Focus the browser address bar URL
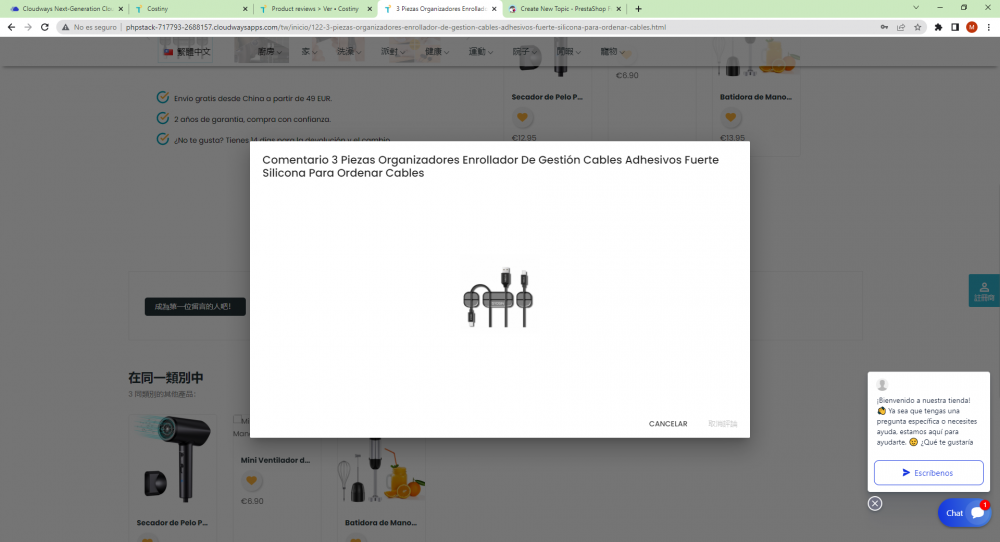1000x542 pixels. pos(395,27)
